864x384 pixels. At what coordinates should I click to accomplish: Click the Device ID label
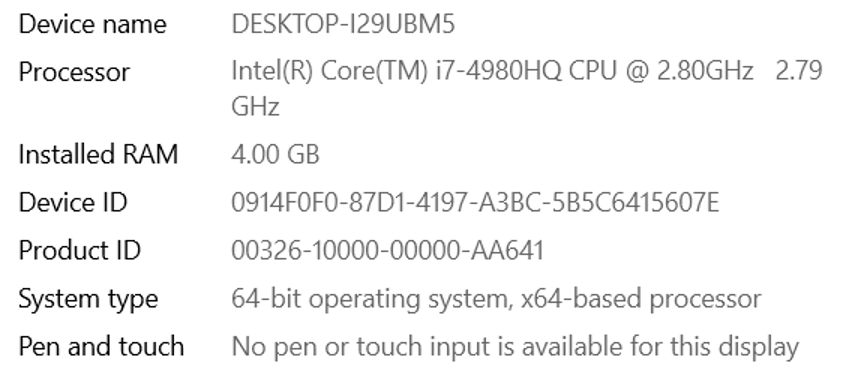tap(73, 202)
